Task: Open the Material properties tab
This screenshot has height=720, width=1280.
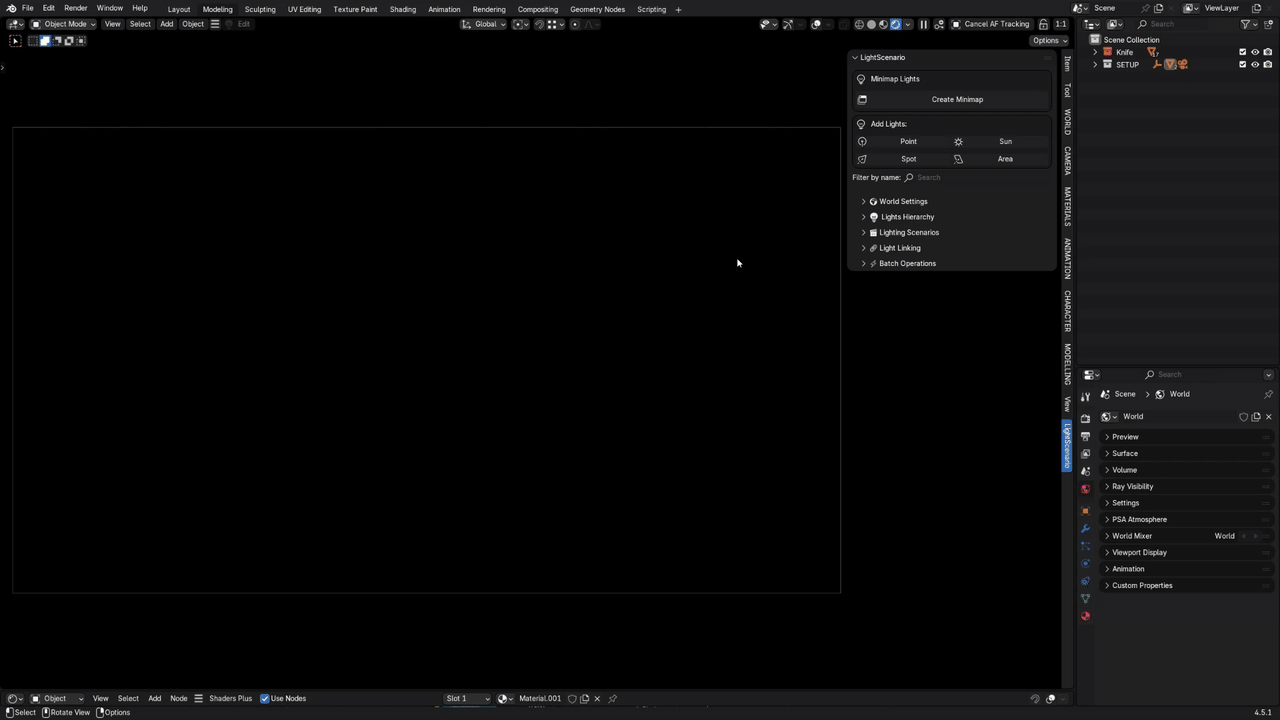Action: (1085, 616)
